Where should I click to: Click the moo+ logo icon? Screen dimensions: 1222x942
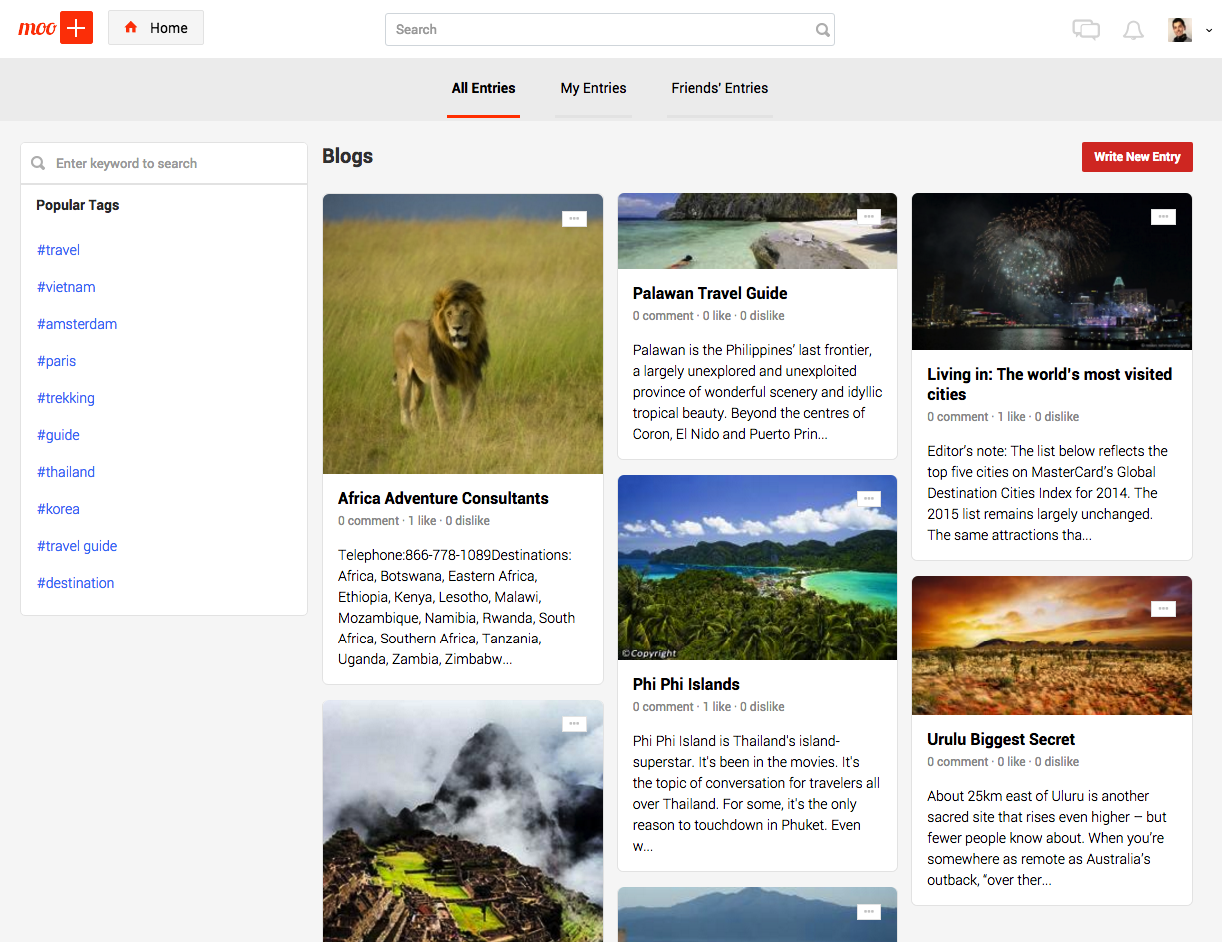coord(56,28)
